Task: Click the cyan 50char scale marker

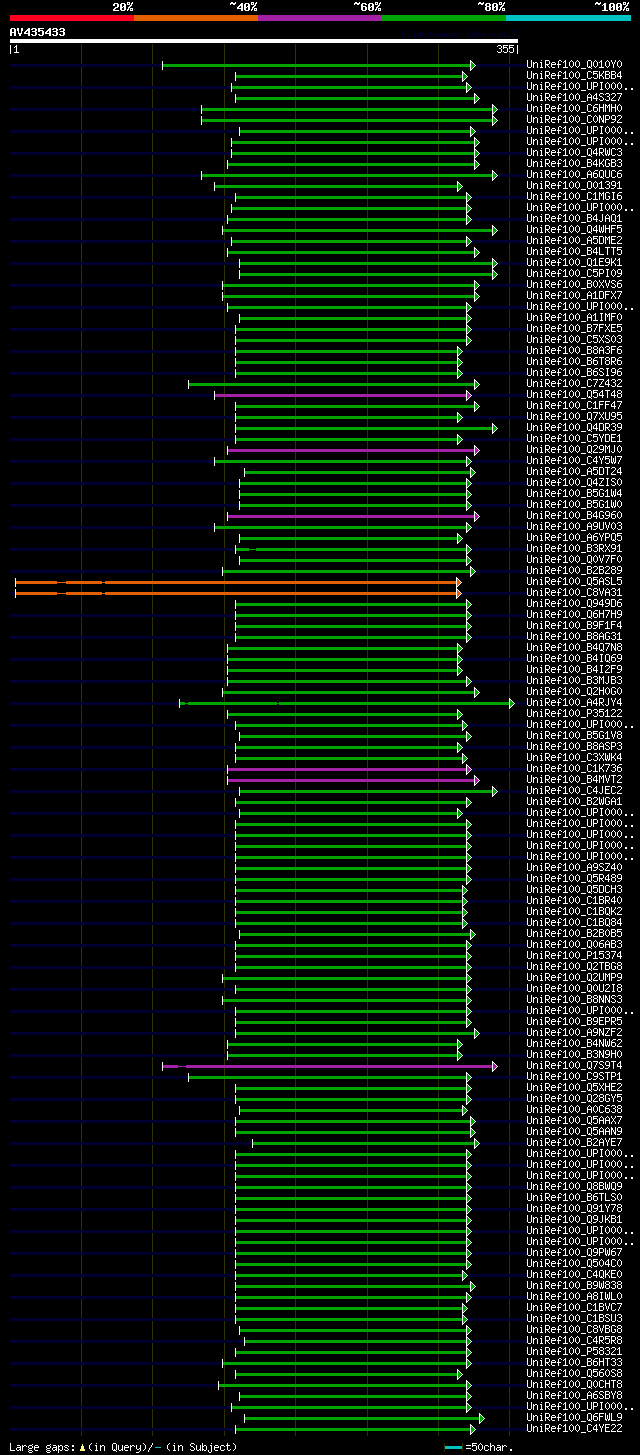Action: [454, 1446]
